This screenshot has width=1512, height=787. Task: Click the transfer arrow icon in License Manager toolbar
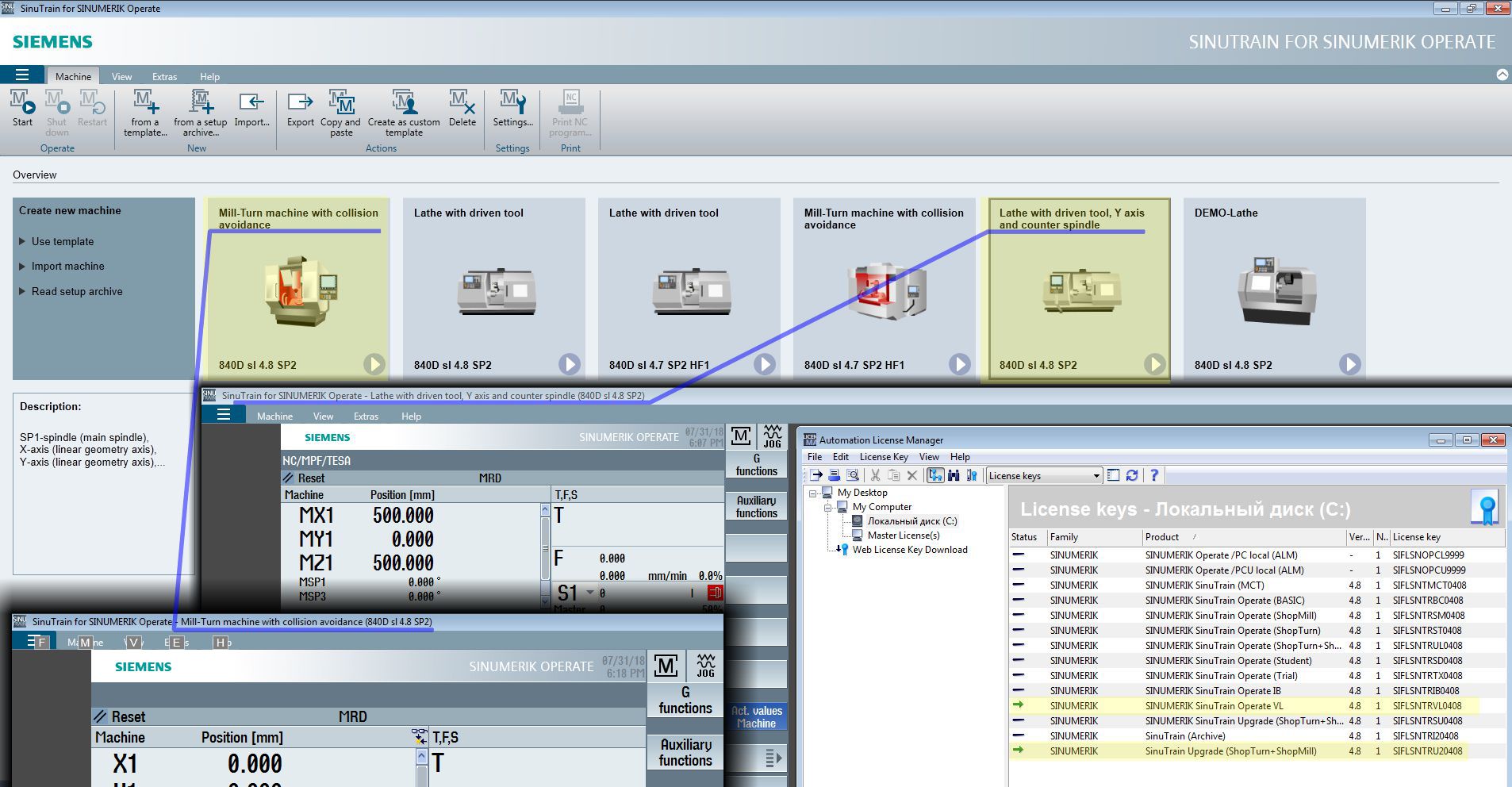click(x=815, y=475)
